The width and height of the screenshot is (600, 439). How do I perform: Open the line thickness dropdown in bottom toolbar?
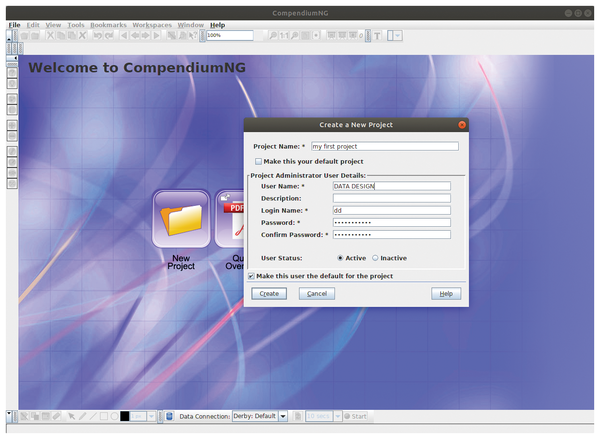tap(152, 416)
